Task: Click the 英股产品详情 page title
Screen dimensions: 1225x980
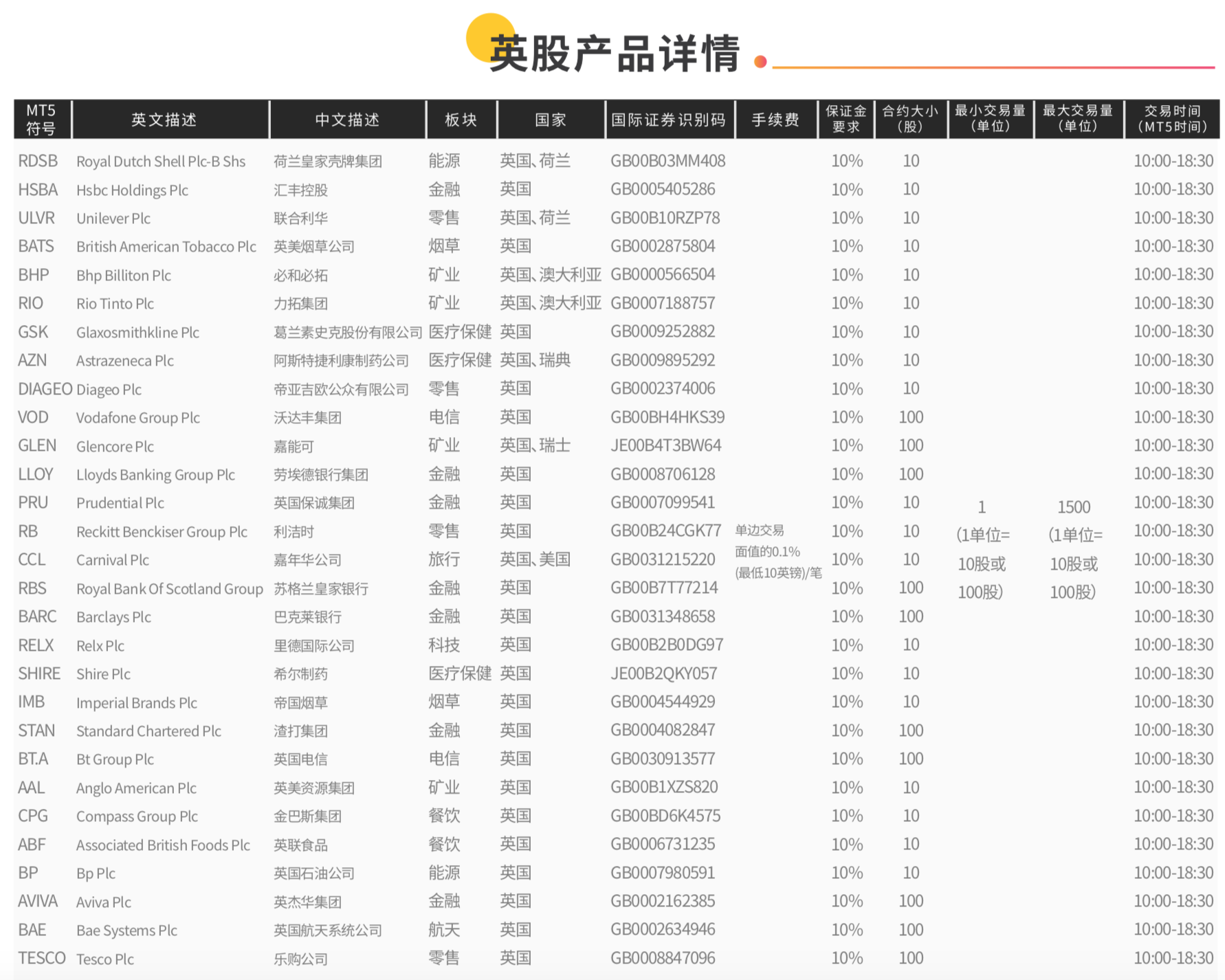Action: click(x=614, y=54)
